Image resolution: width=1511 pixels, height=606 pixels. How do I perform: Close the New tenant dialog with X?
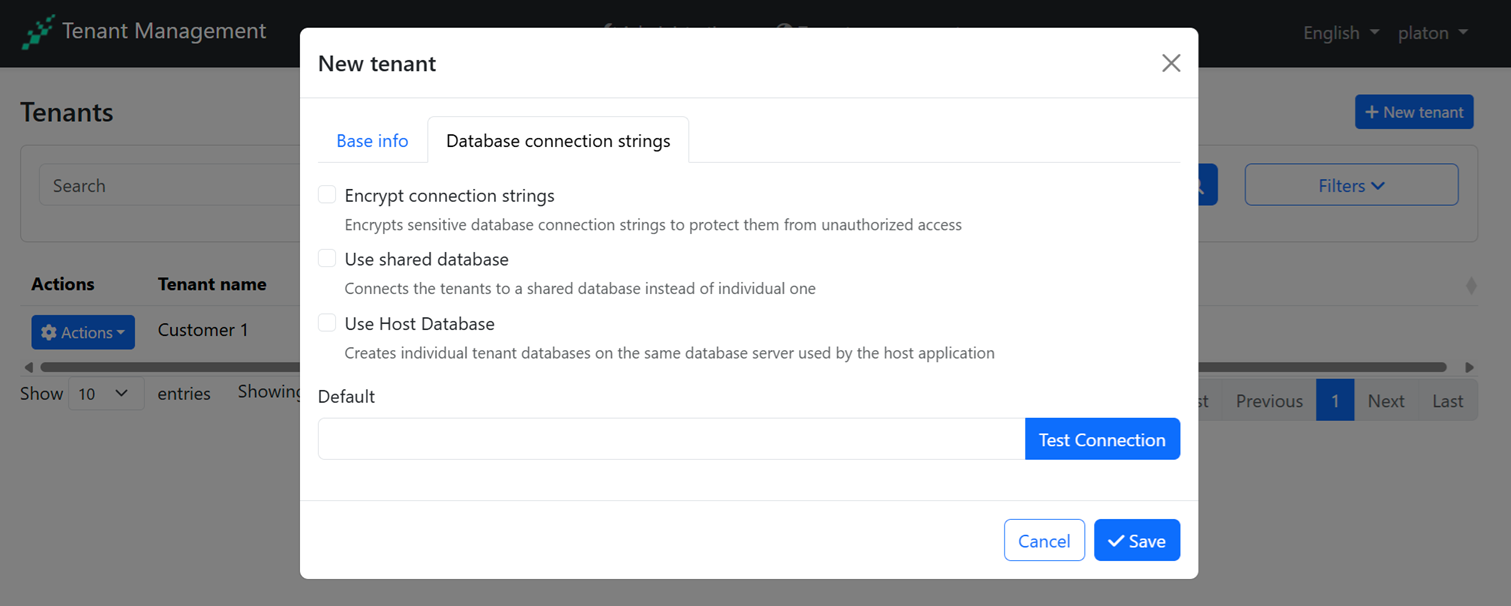point(1171,63)
